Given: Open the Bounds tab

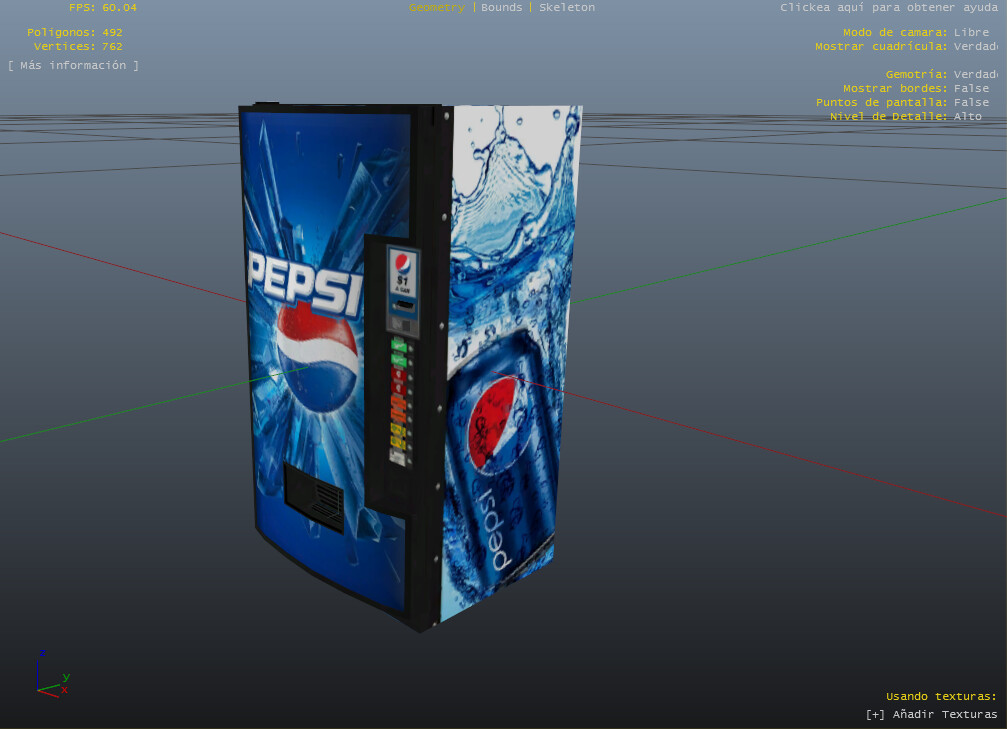Looking at the screenshot, I should (x=501, y=8).
